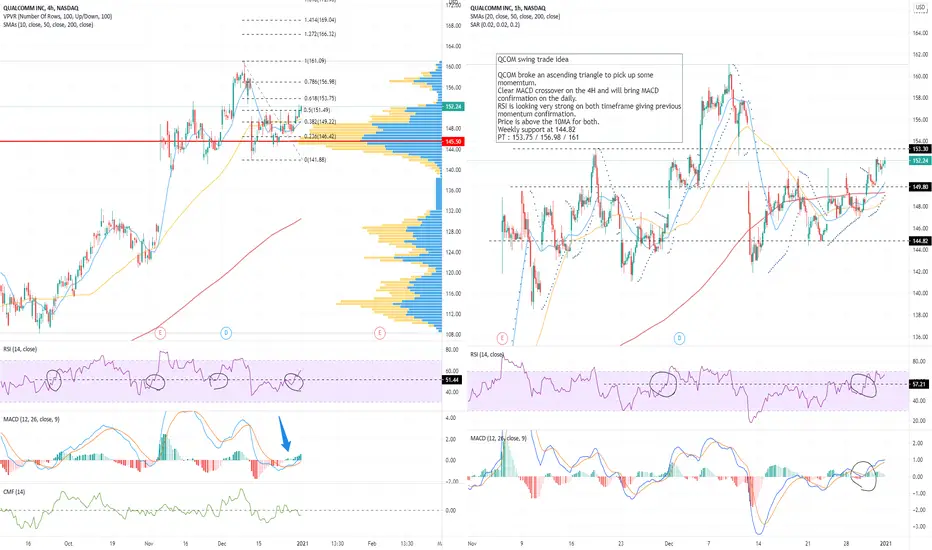Click the 2021 date on 4h time axis
This screenshot has width=932, height=550.
303,543
